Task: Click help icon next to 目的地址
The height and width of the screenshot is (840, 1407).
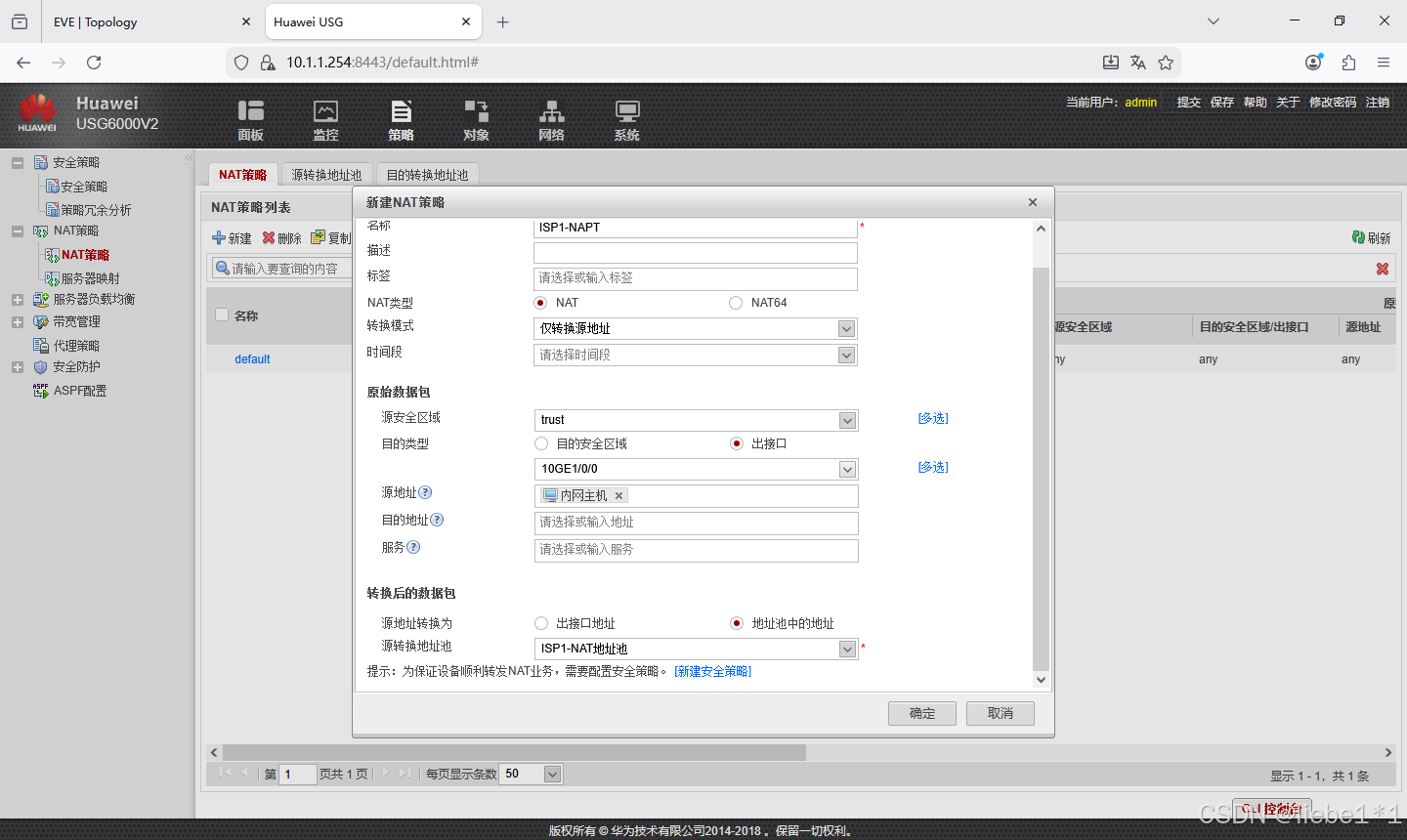Action: pos(437,520)
